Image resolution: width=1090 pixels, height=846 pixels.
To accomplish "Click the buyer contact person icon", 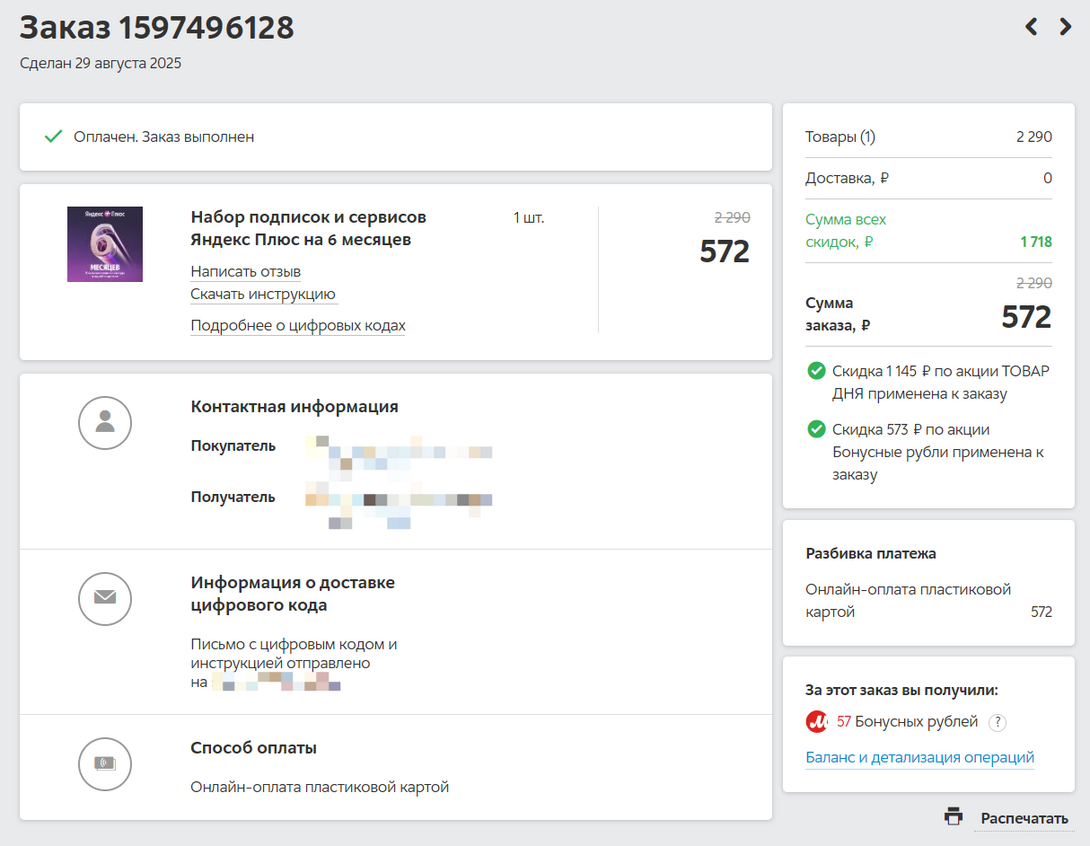I will [105, 423].
